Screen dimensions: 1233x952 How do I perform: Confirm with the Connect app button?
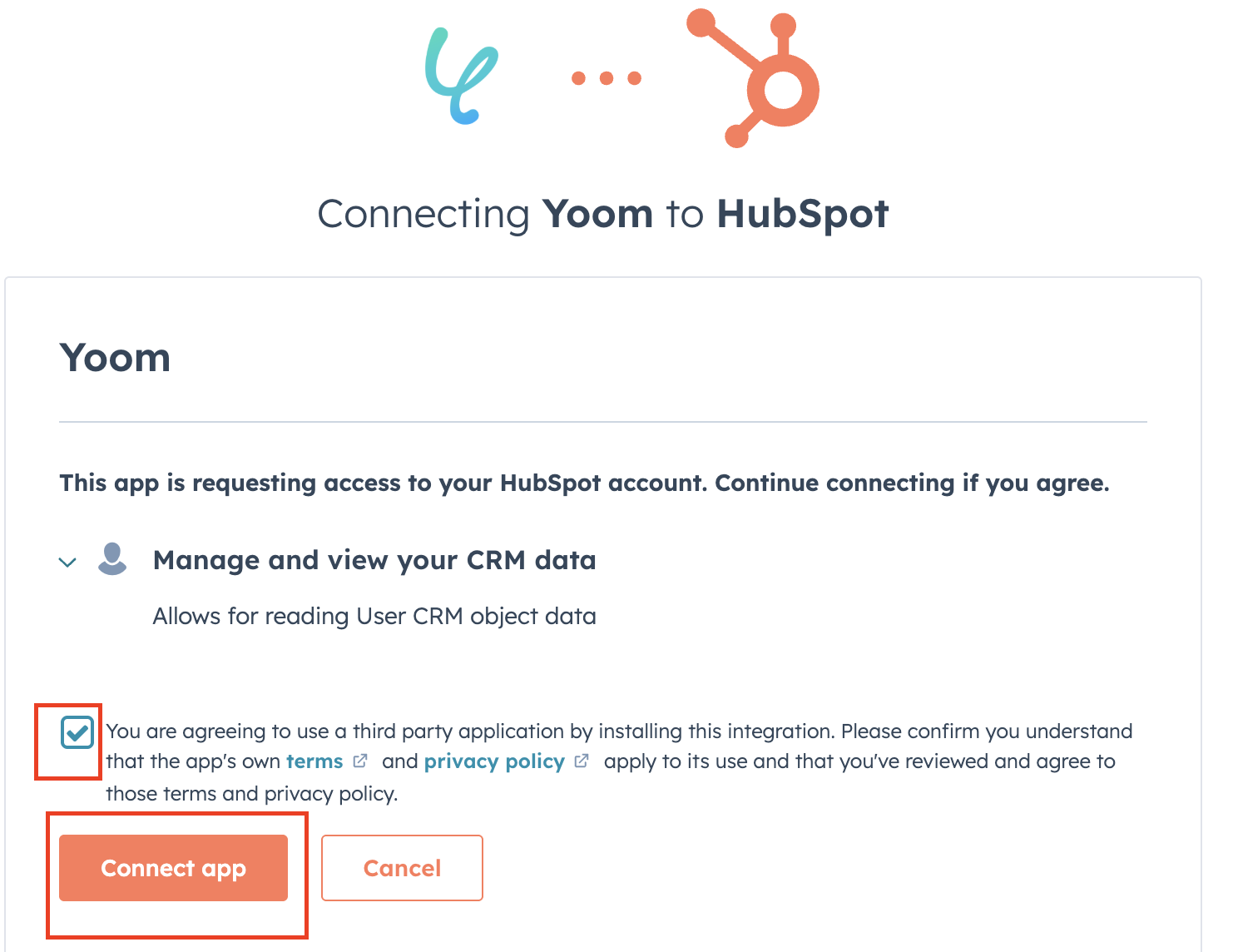173,868
